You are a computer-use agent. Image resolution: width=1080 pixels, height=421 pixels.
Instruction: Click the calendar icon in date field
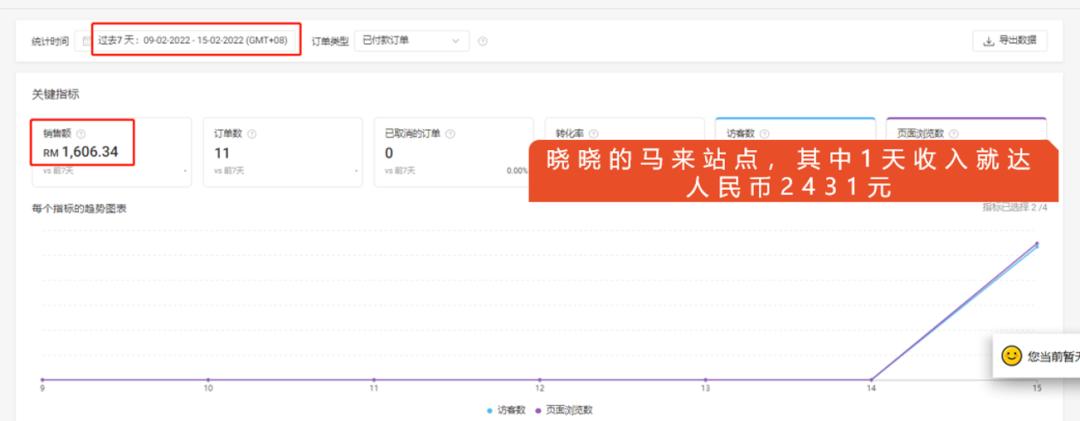86,41
